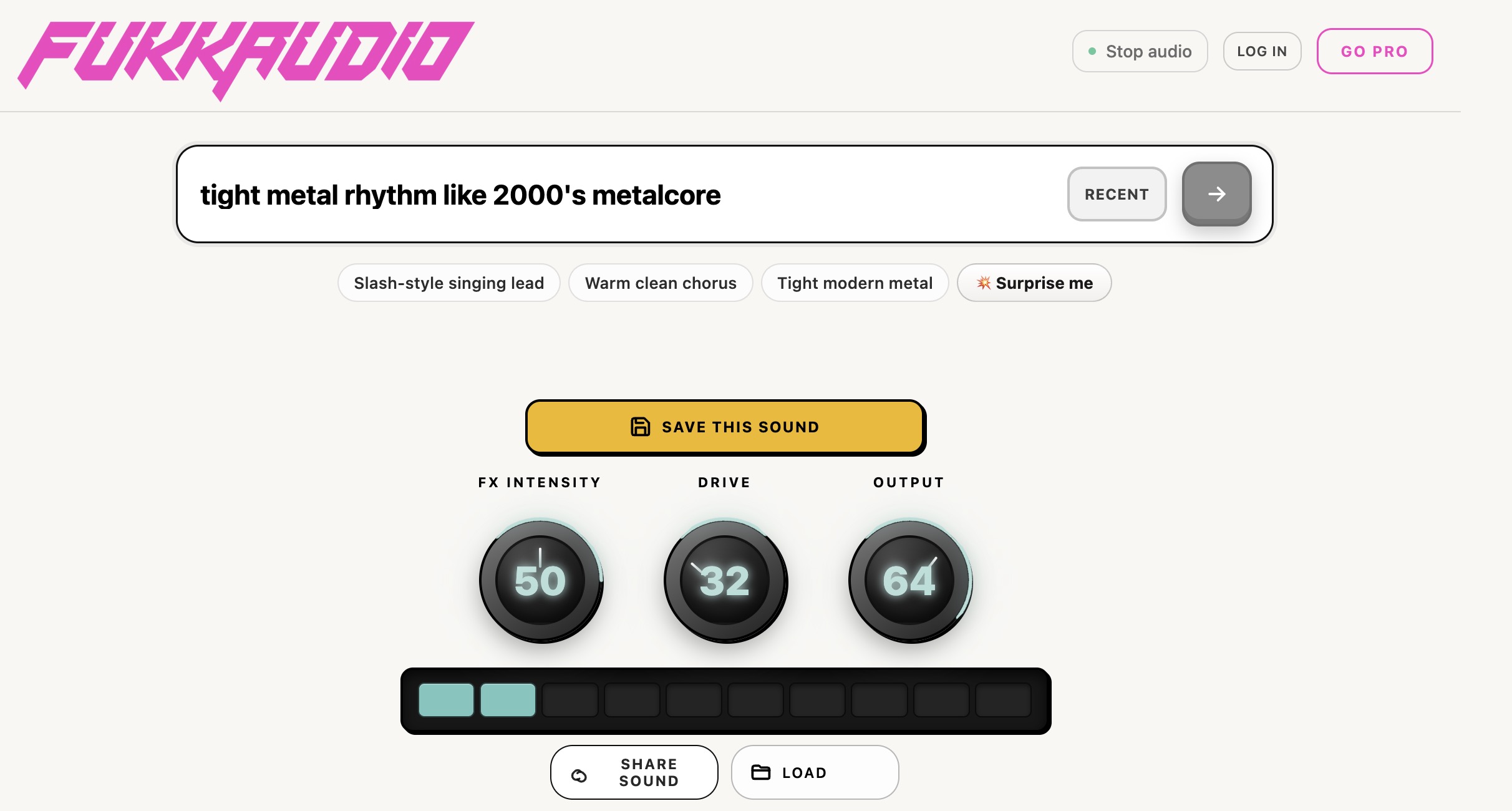Choose the Tight modern metal preset
Screen dimensions: 1512x811
click(x=855, y=283)
